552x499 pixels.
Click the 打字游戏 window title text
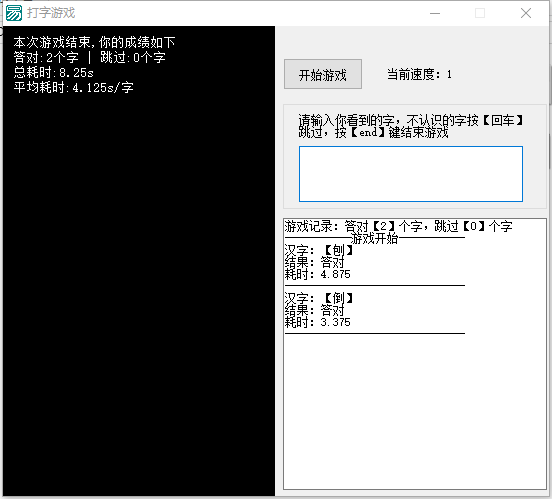51,13
